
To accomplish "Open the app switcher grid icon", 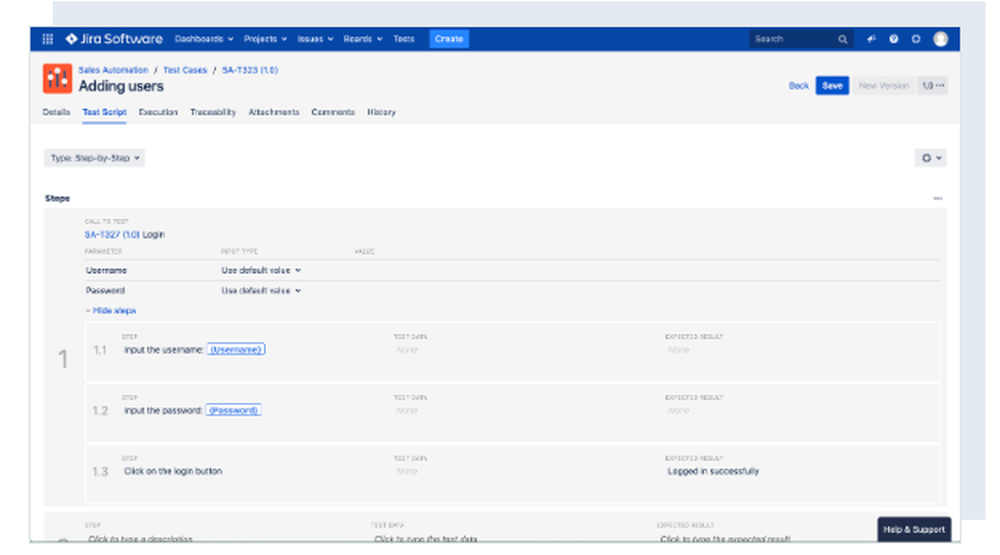I will pos(47,39).
